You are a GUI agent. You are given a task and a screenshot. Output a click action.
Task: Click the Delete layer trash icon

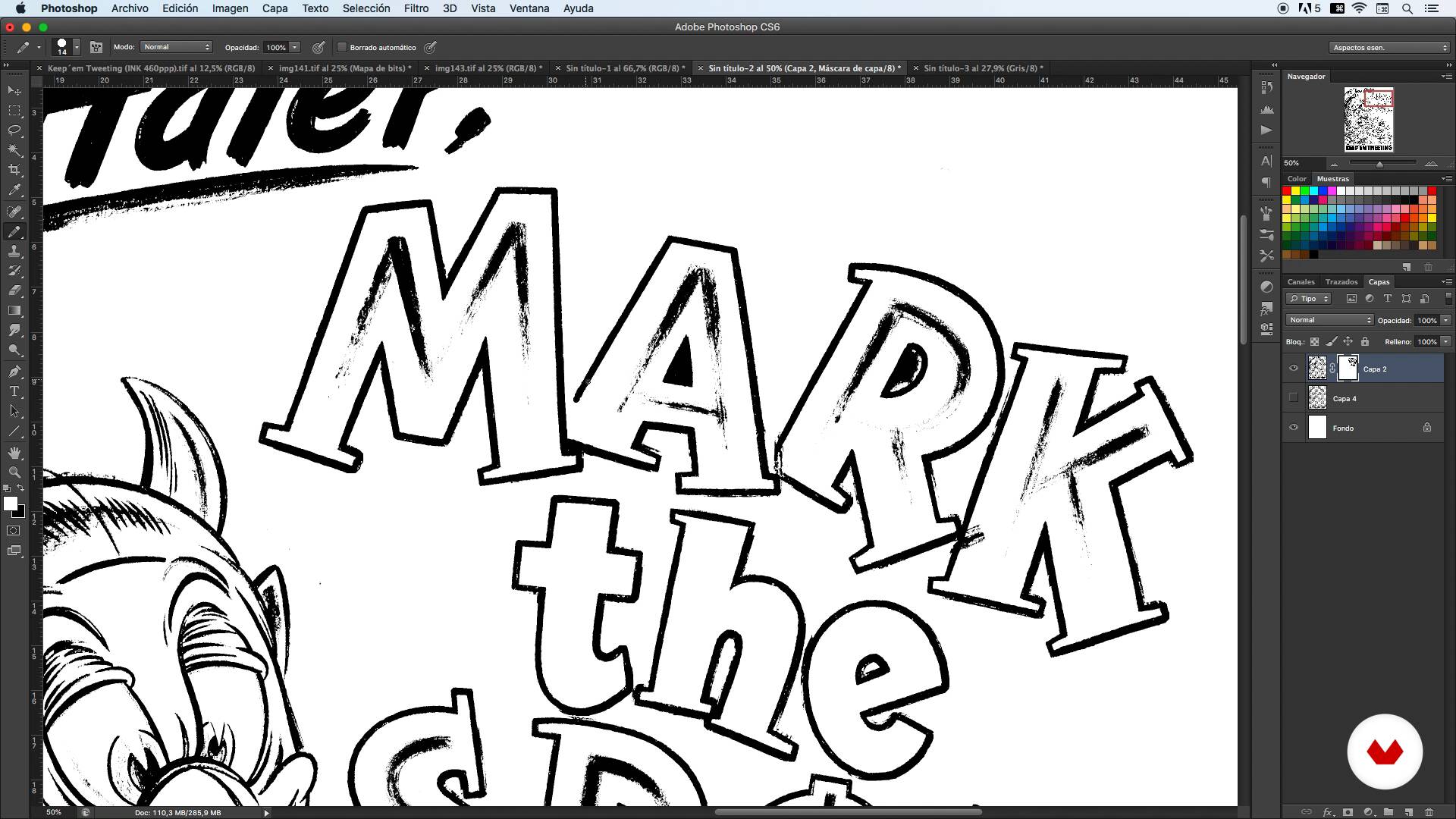1429,812
